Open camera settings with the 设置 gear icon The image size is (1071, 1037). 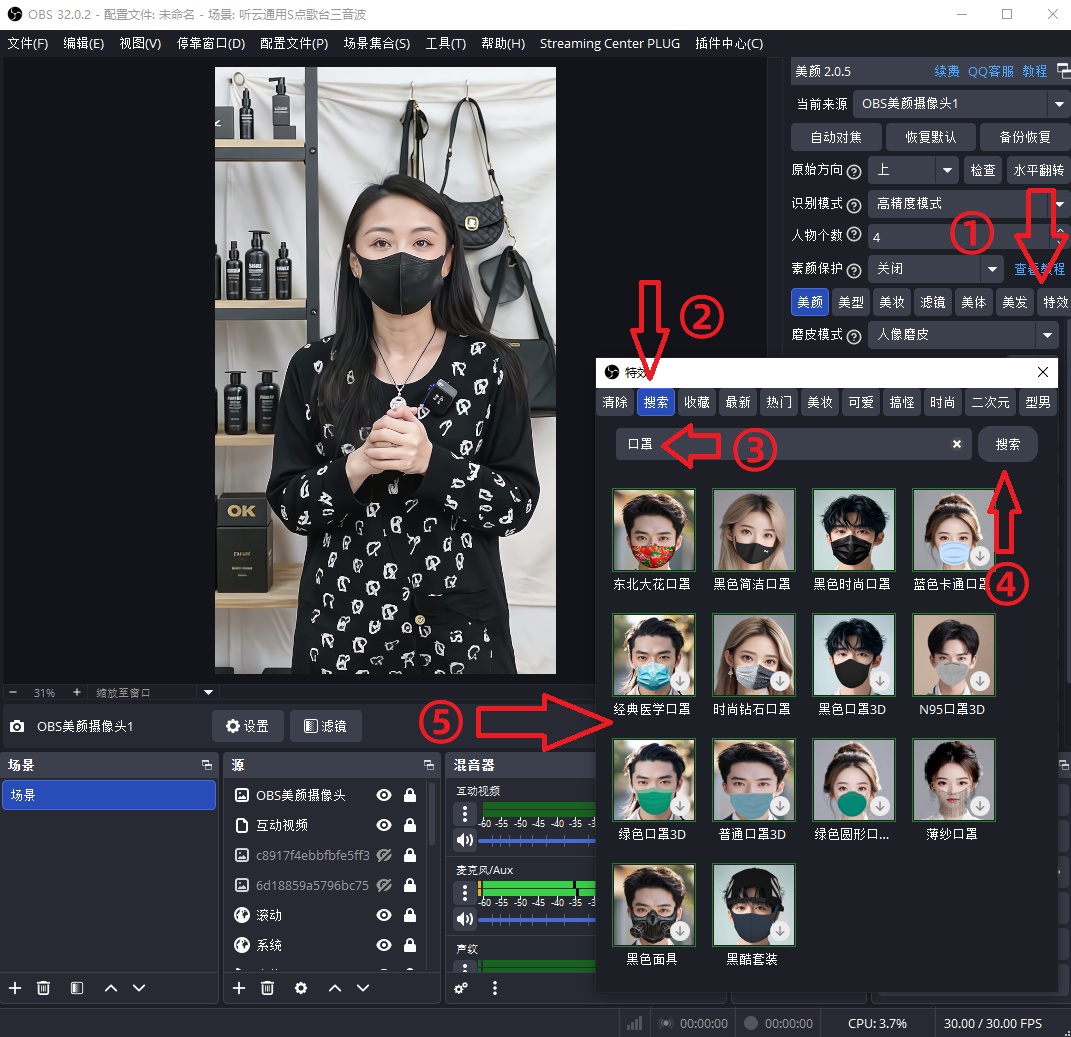pos(247,725)
